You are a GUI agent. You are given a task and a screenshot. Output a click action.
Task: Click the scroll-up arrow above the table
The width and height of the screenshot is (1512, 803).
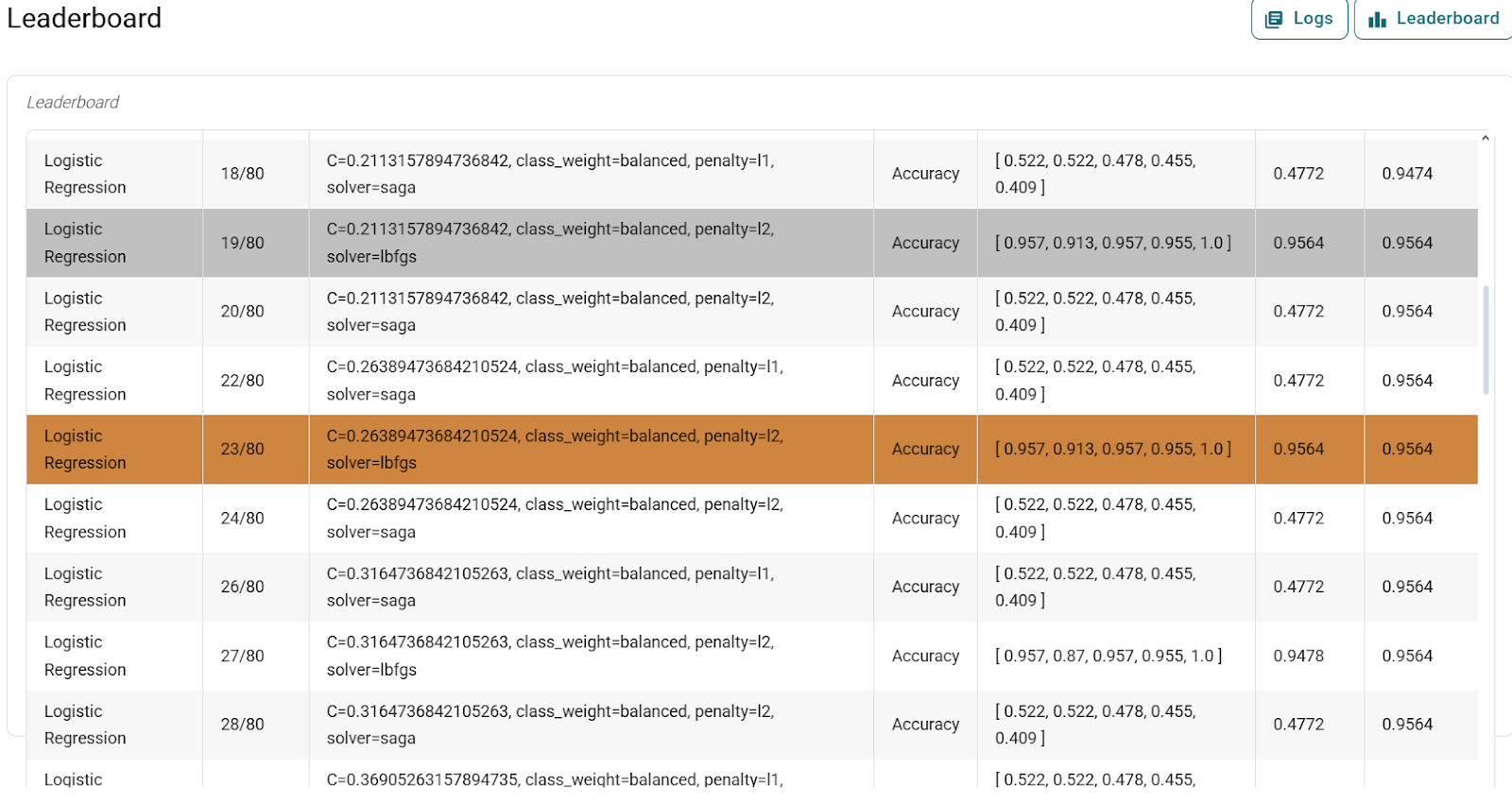coord(1486,138)
